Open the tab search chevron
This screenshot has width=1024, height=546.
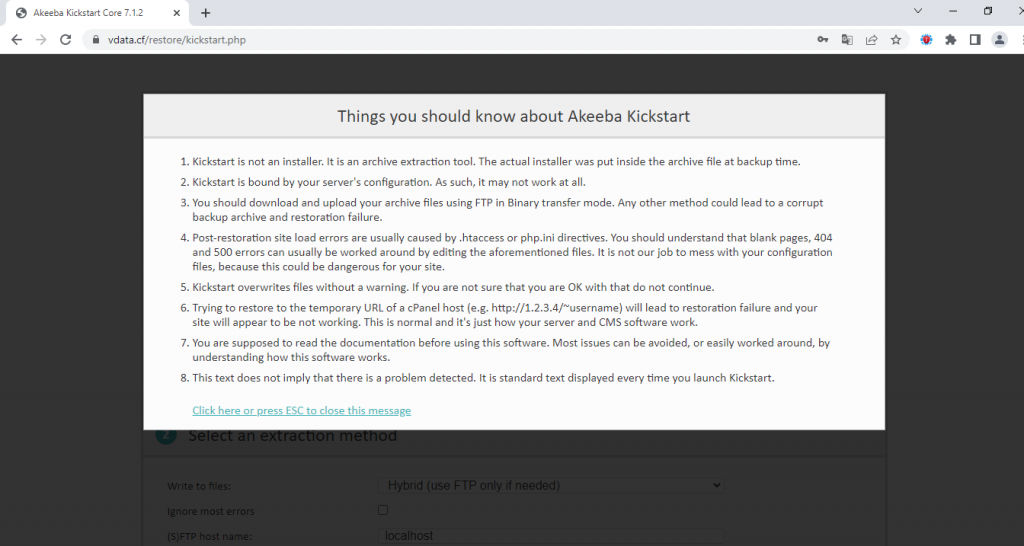pyautogui.click(x=918, y=11)
